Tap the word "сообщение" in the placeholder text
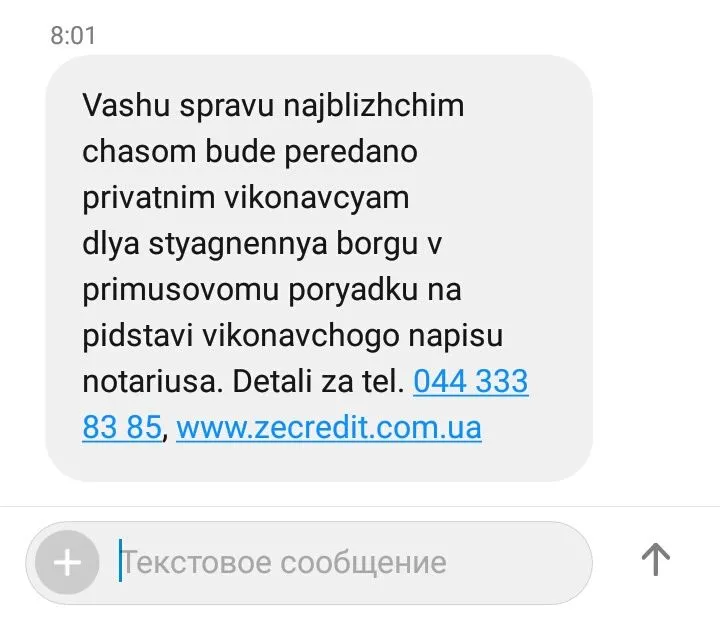The image size is (720, 622). [363, 565]
